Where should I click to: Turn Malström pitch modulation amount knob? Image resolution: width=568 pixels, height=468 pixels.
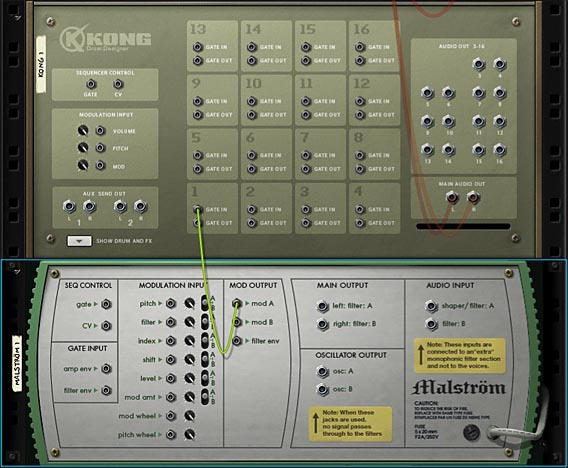(189, 303)
